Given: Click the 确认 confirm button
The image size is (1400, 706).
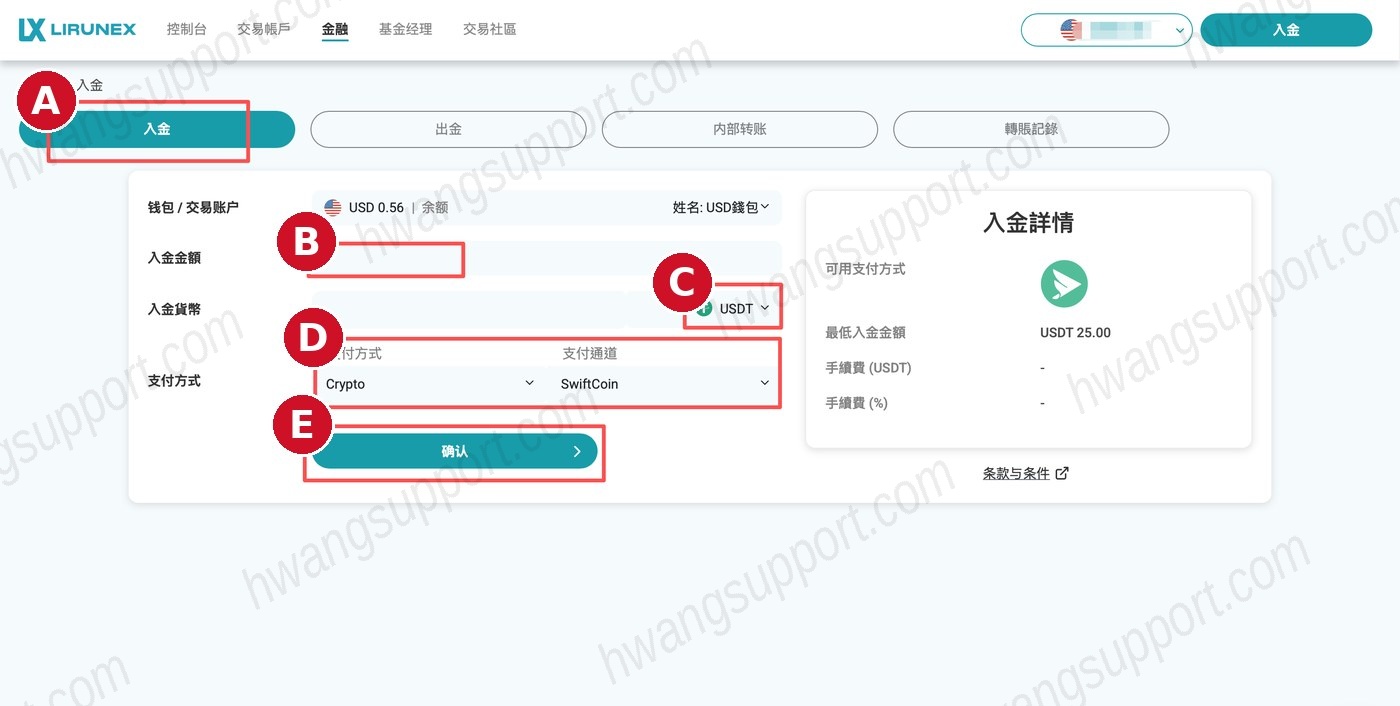Looking at the screenshot, I should pos(455,452).
